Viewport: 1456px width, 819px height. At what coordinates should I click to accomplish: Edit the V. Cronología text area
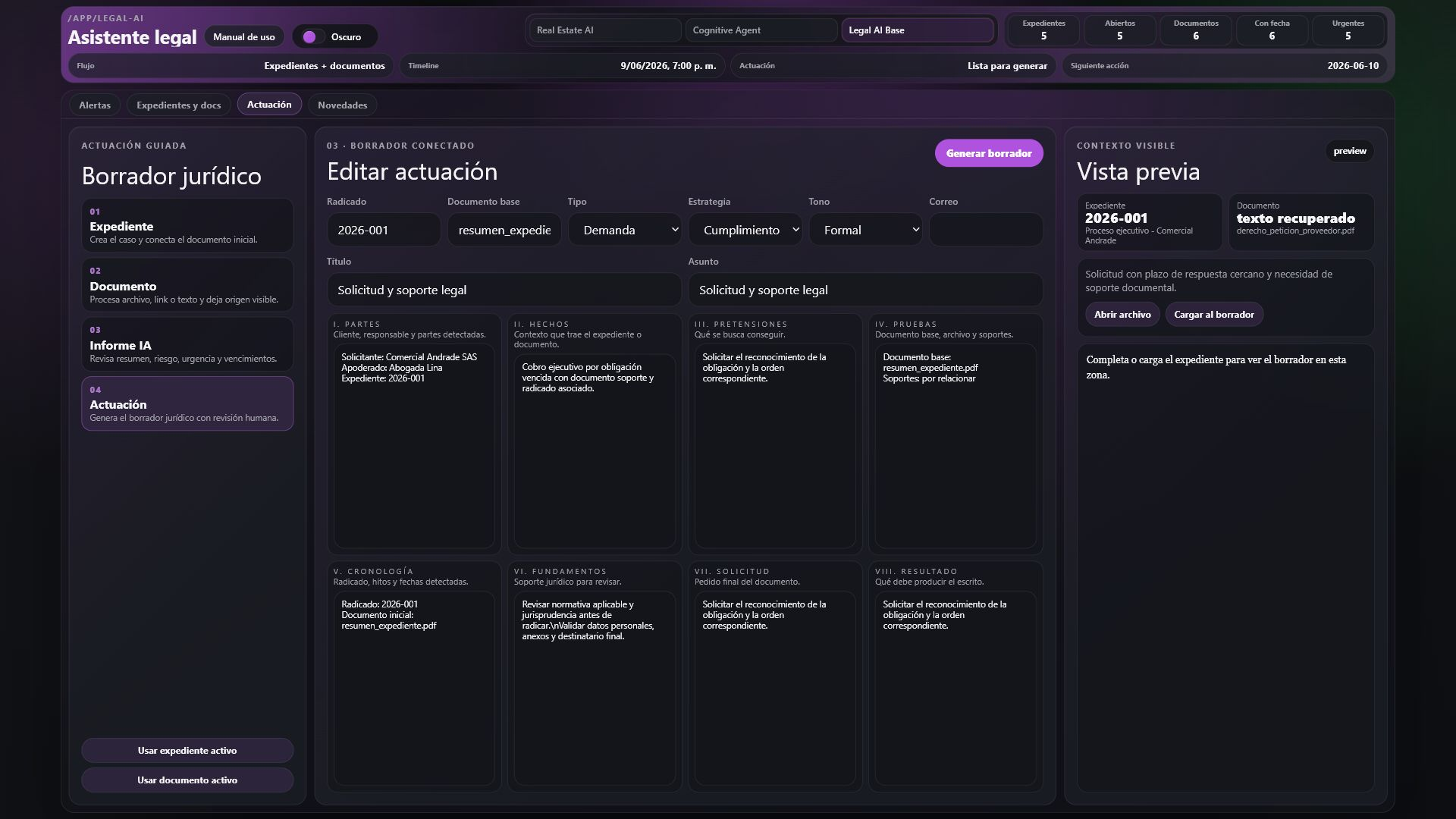(x=414, y=689)
